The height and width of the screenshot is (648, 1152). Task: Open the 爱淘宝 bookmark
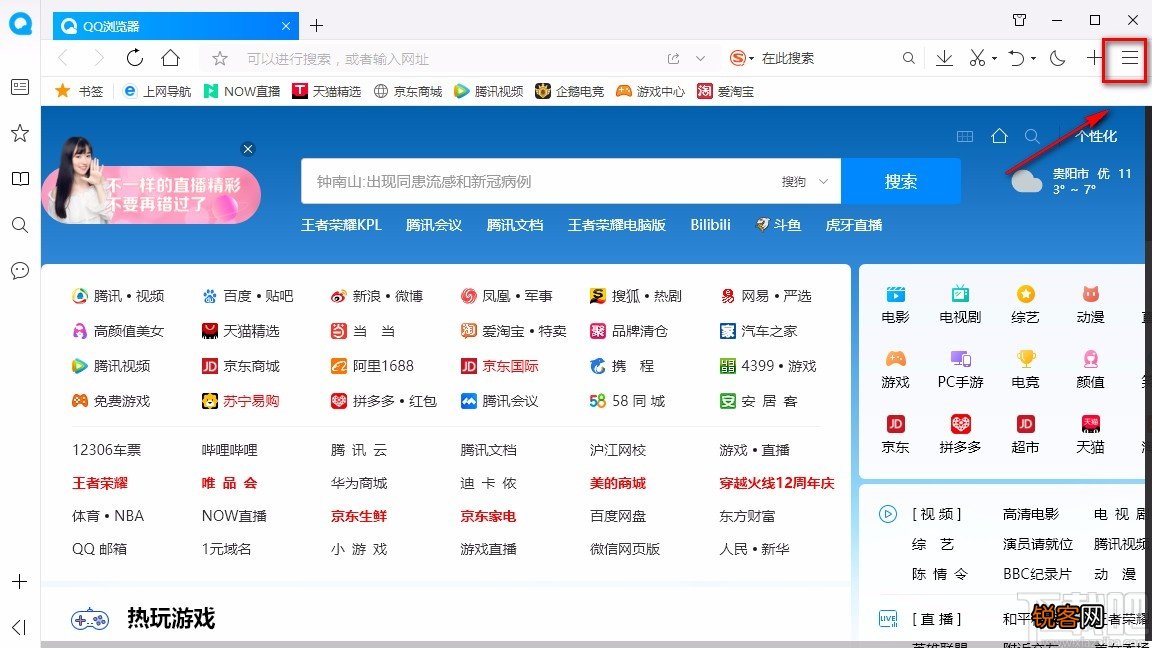point(725,91)
